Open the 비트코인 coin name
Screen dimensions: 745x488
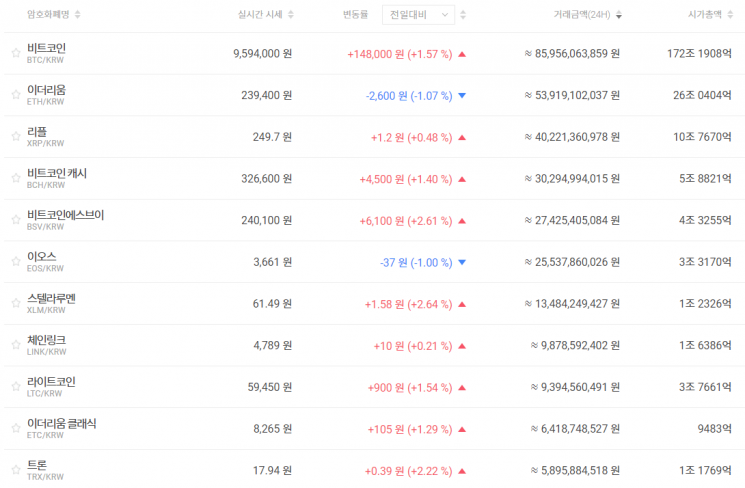[46, 48]
